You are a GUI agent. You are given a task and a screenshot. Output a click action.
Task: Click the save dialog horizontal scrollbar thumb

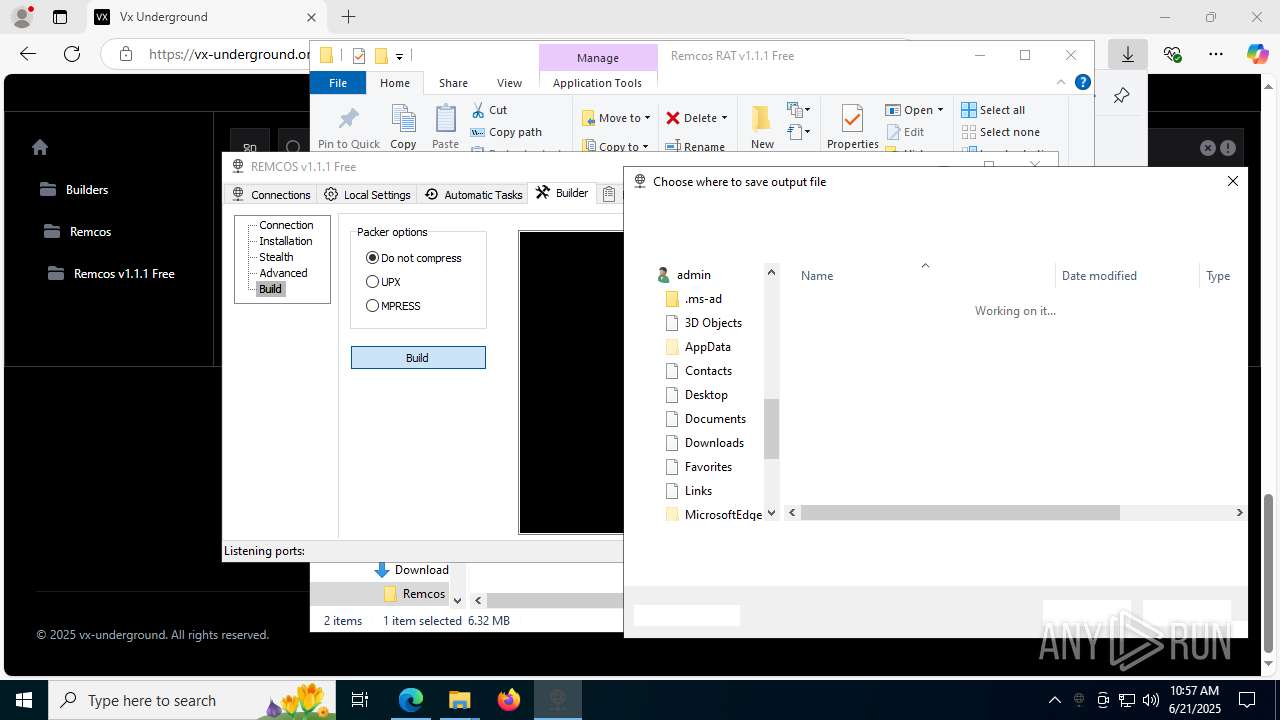(x=960, y=512)
